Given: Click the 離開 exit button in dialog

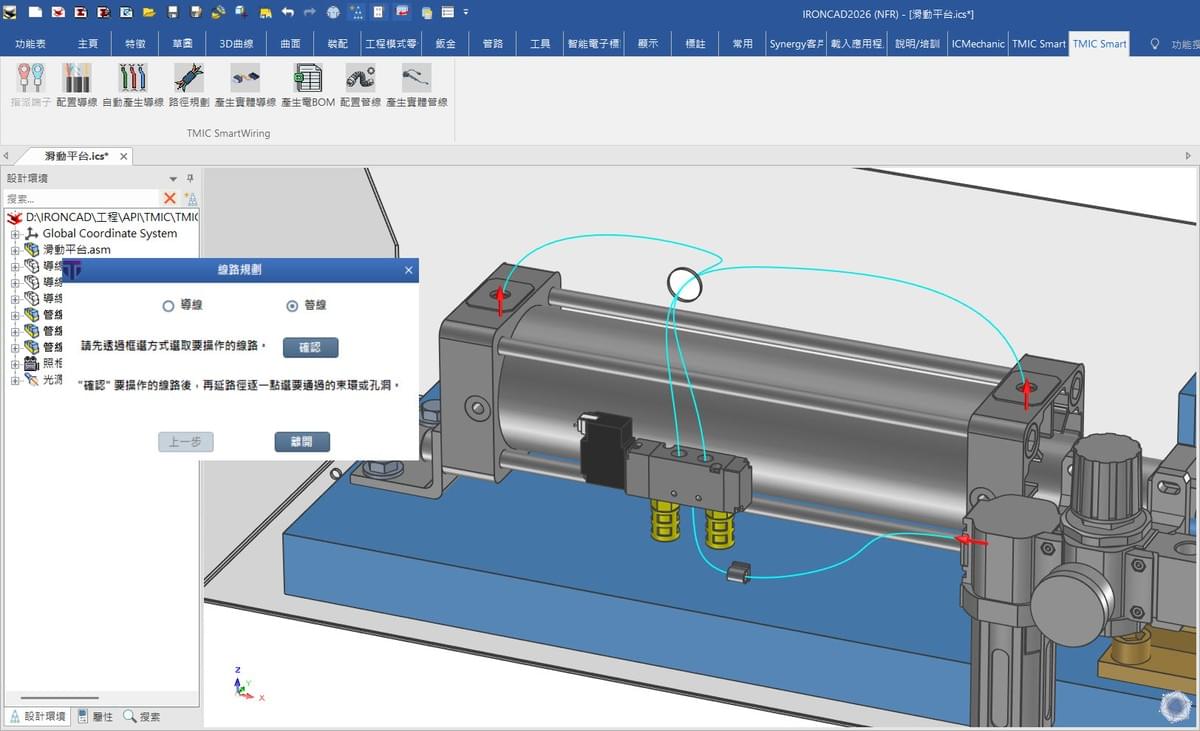Looking at the screenshot, I should [x=302, y=441].
